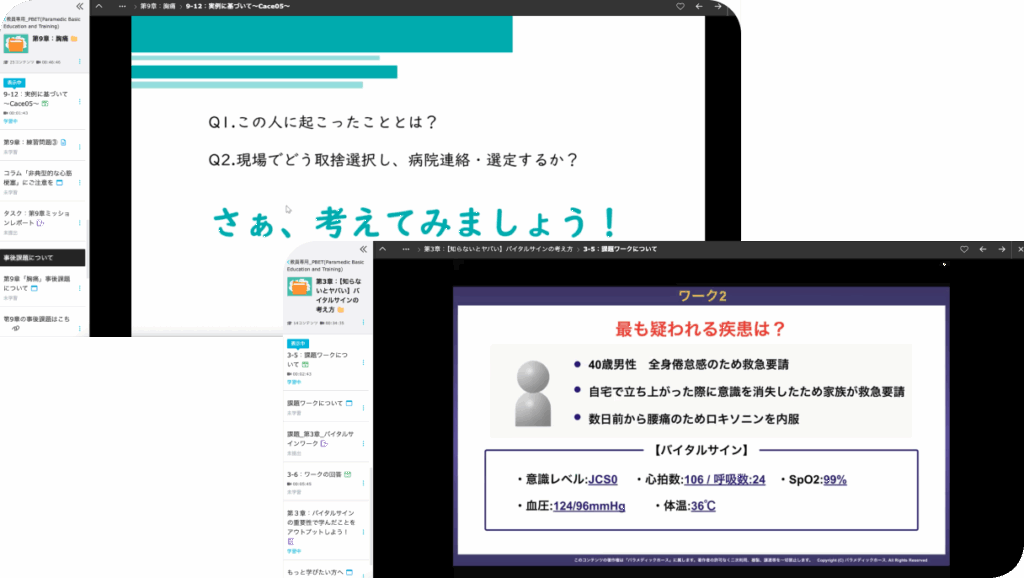The height and width of the screenshot is (578, 1024).
Task: Click the 第9章の事後課題はこち link
Action: 35,318
